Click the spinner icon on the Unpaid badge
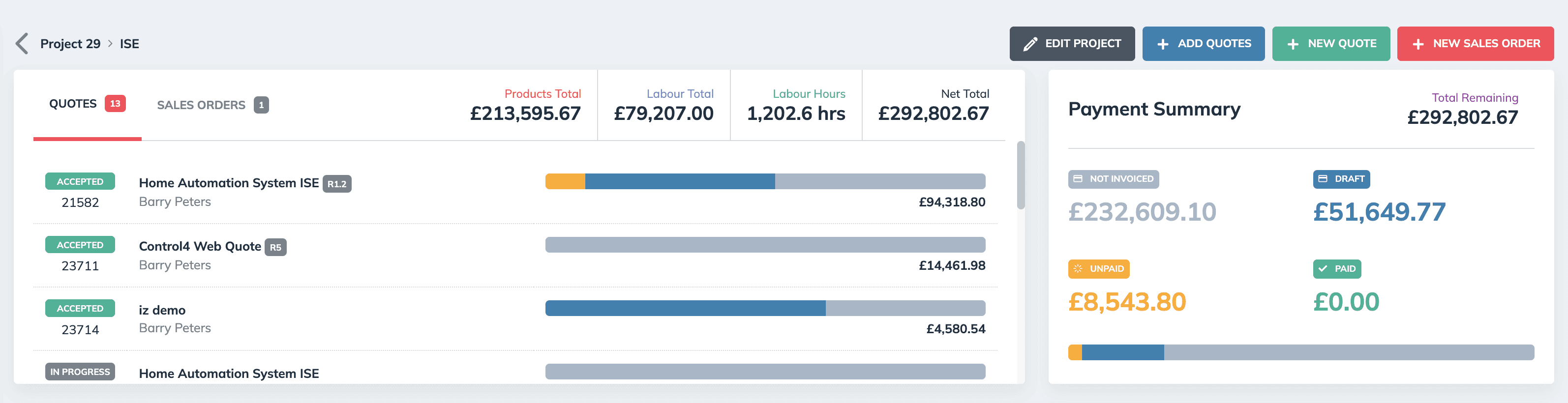 1078,268
